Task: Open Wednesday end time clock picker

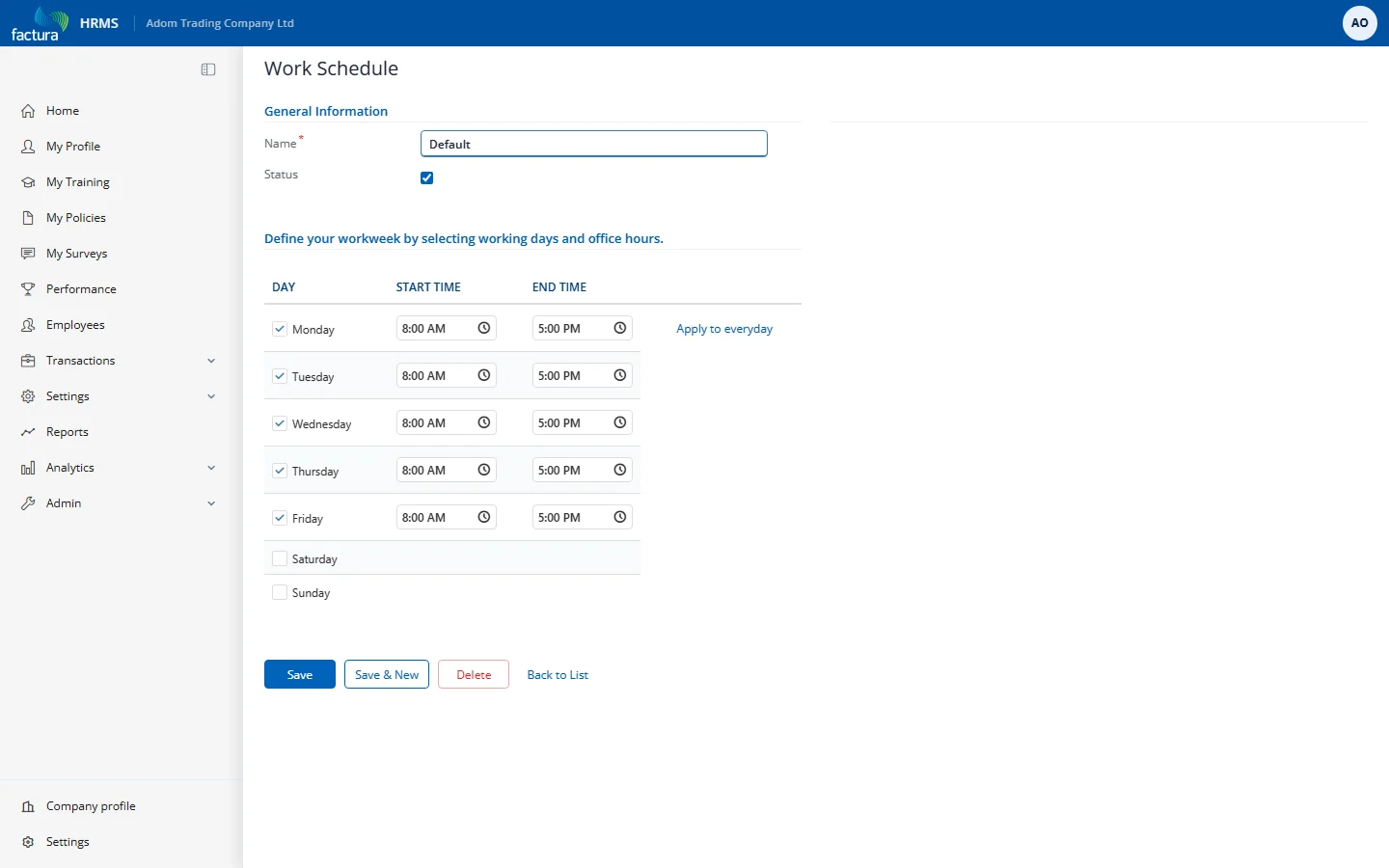Action: (x=620, y=422)
